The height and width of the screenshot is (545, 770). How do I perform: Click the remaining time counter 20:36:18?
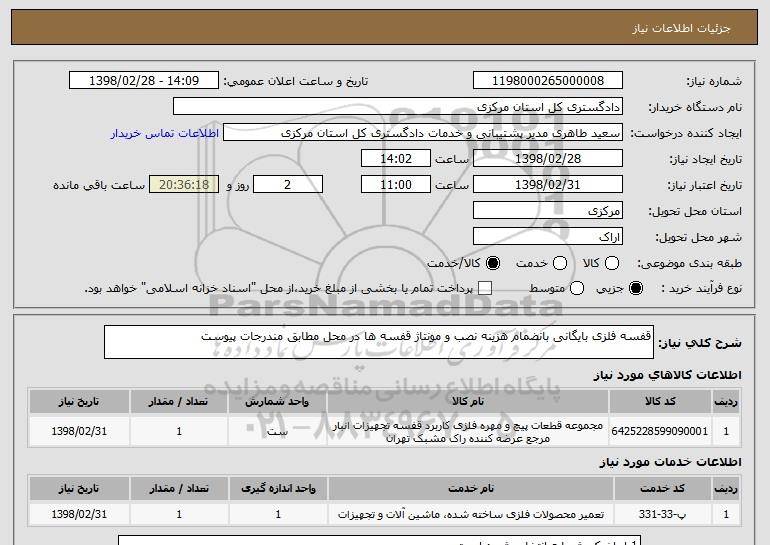point(184,185)
